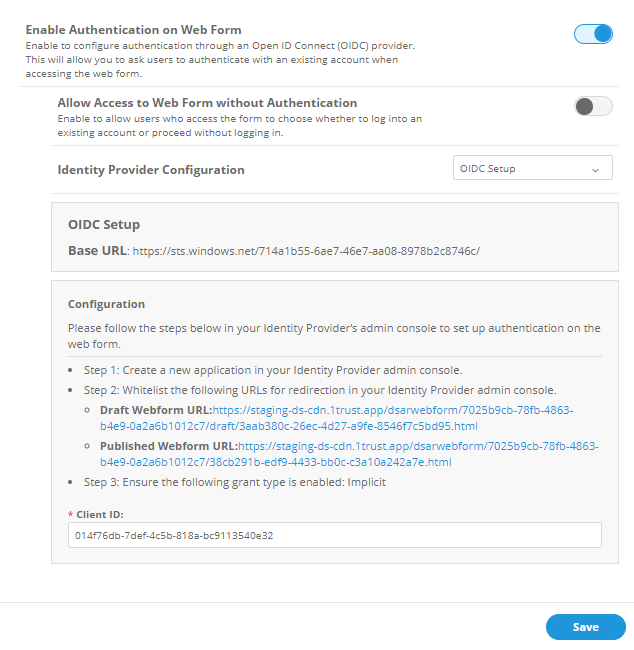Click the Configuration heading

coord(106,304)
